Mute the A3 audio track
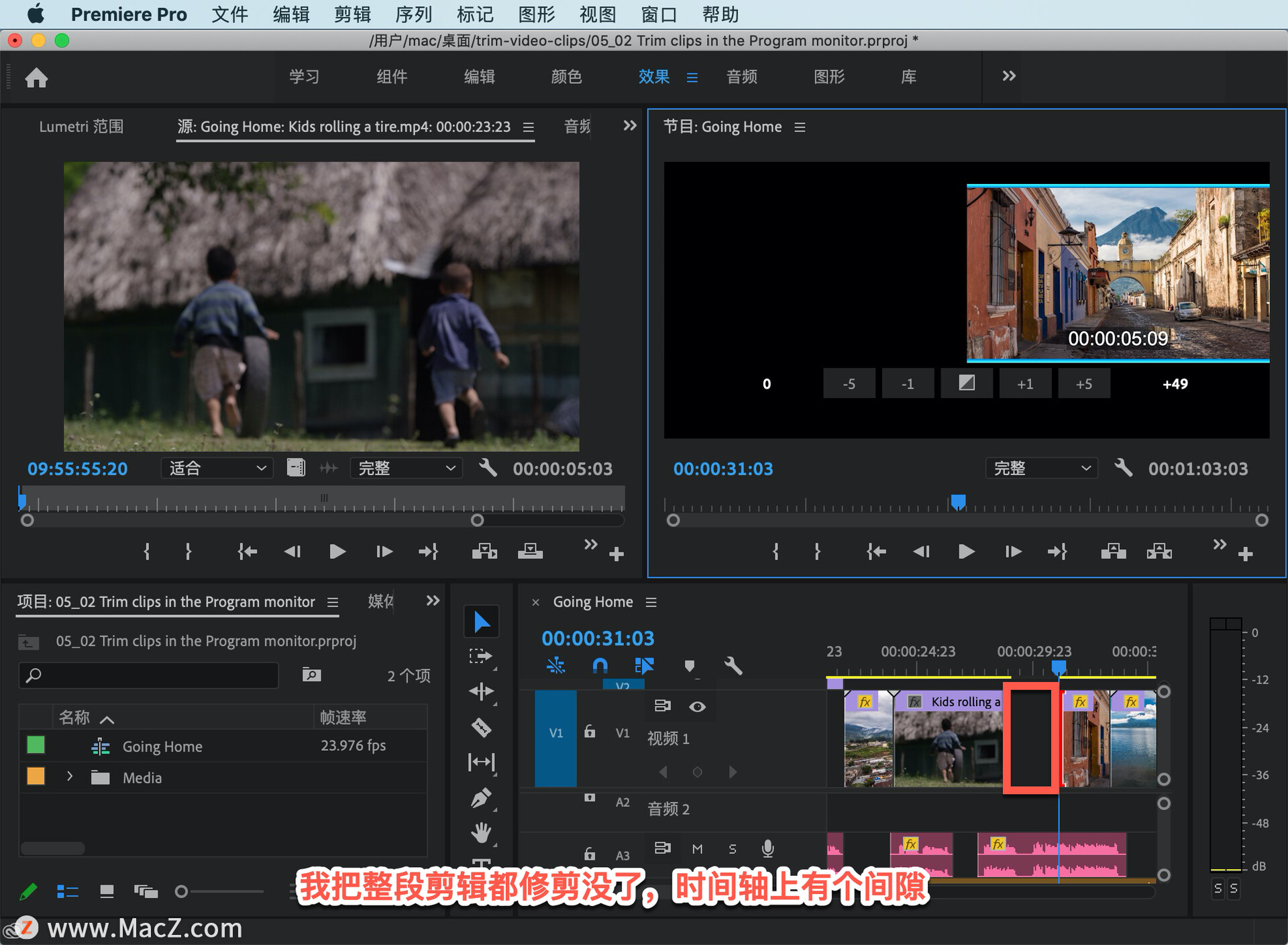This screenshot has height=945, width=1288. coord(697,849)
